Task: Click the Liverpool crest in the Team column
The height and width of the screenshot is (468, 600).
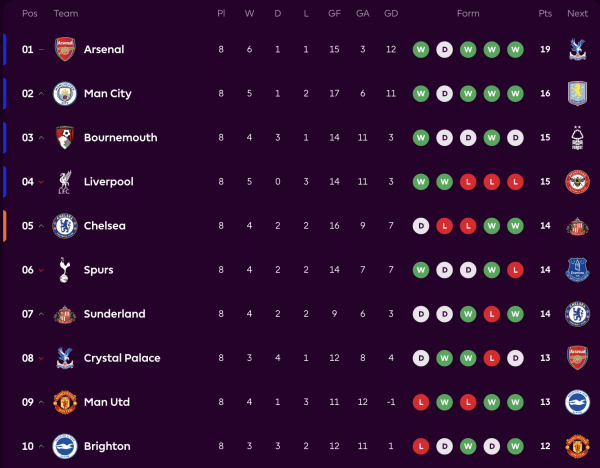Action: (x=64, y=182)
